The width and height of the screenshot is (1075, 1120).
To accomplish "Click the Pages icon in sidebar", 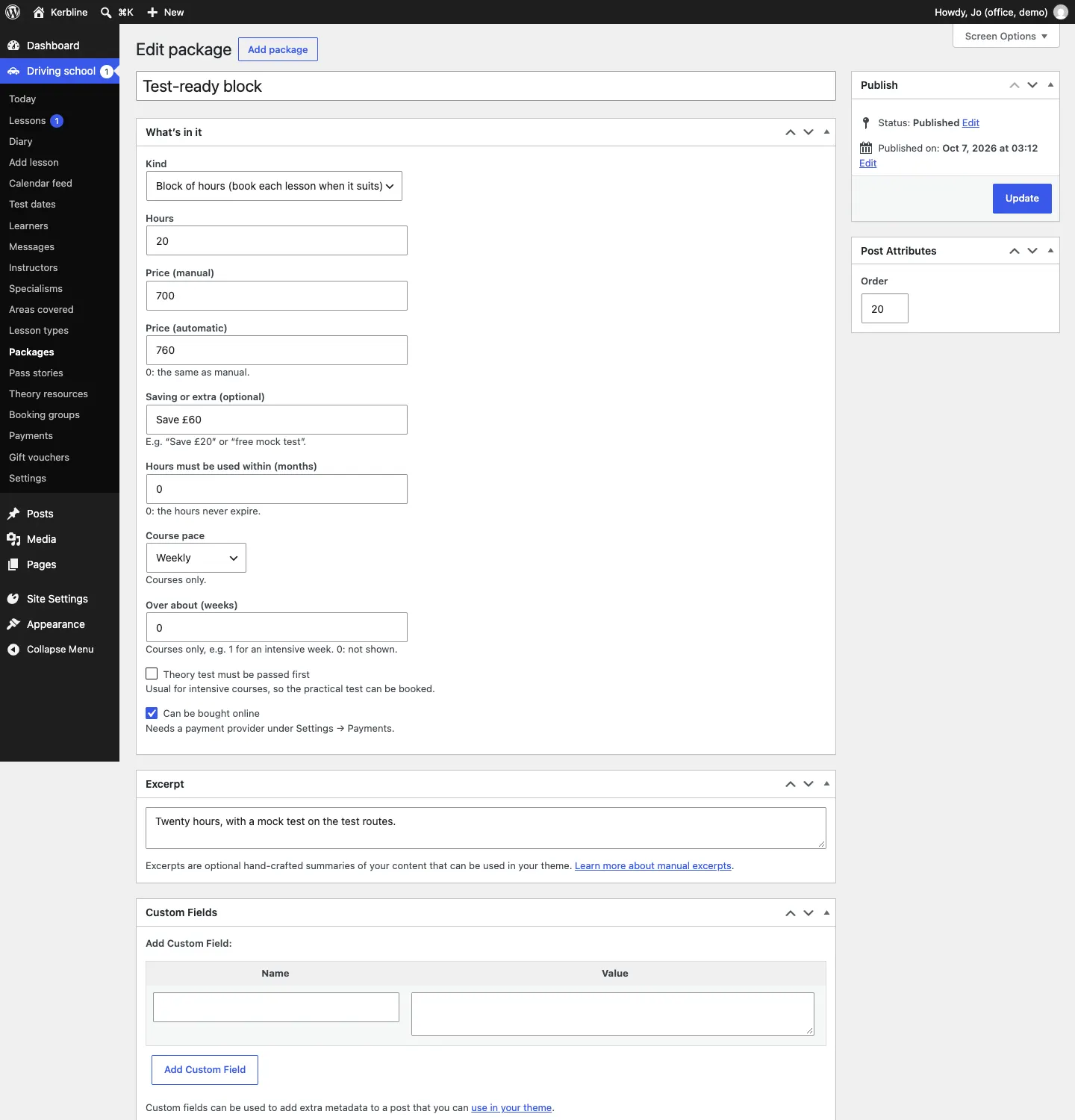I will click(x=13, y=564).
